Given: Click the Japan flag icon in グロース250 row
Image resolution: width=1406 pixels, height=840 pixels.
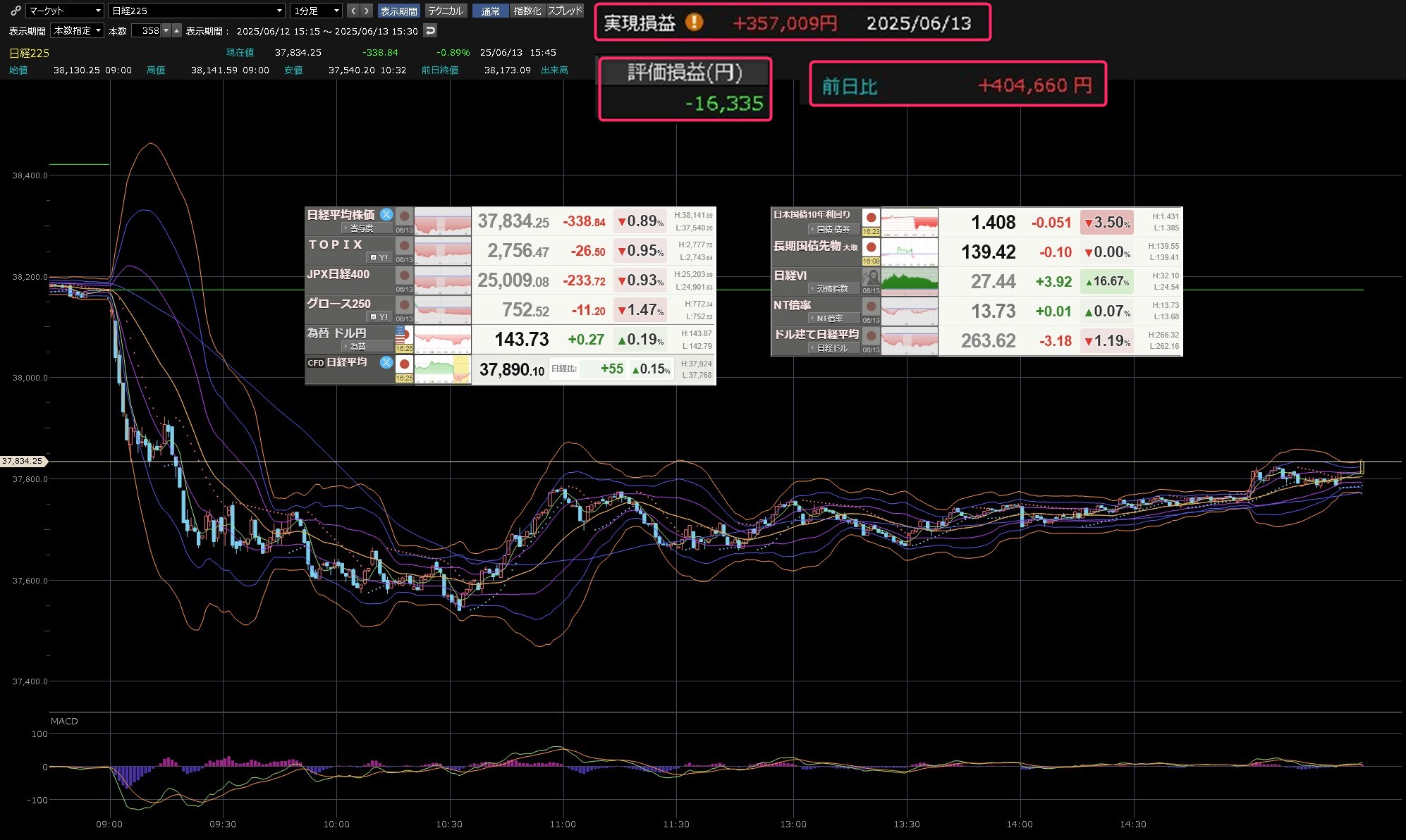Looking at the screenshot, I should (x=405, y=304).
